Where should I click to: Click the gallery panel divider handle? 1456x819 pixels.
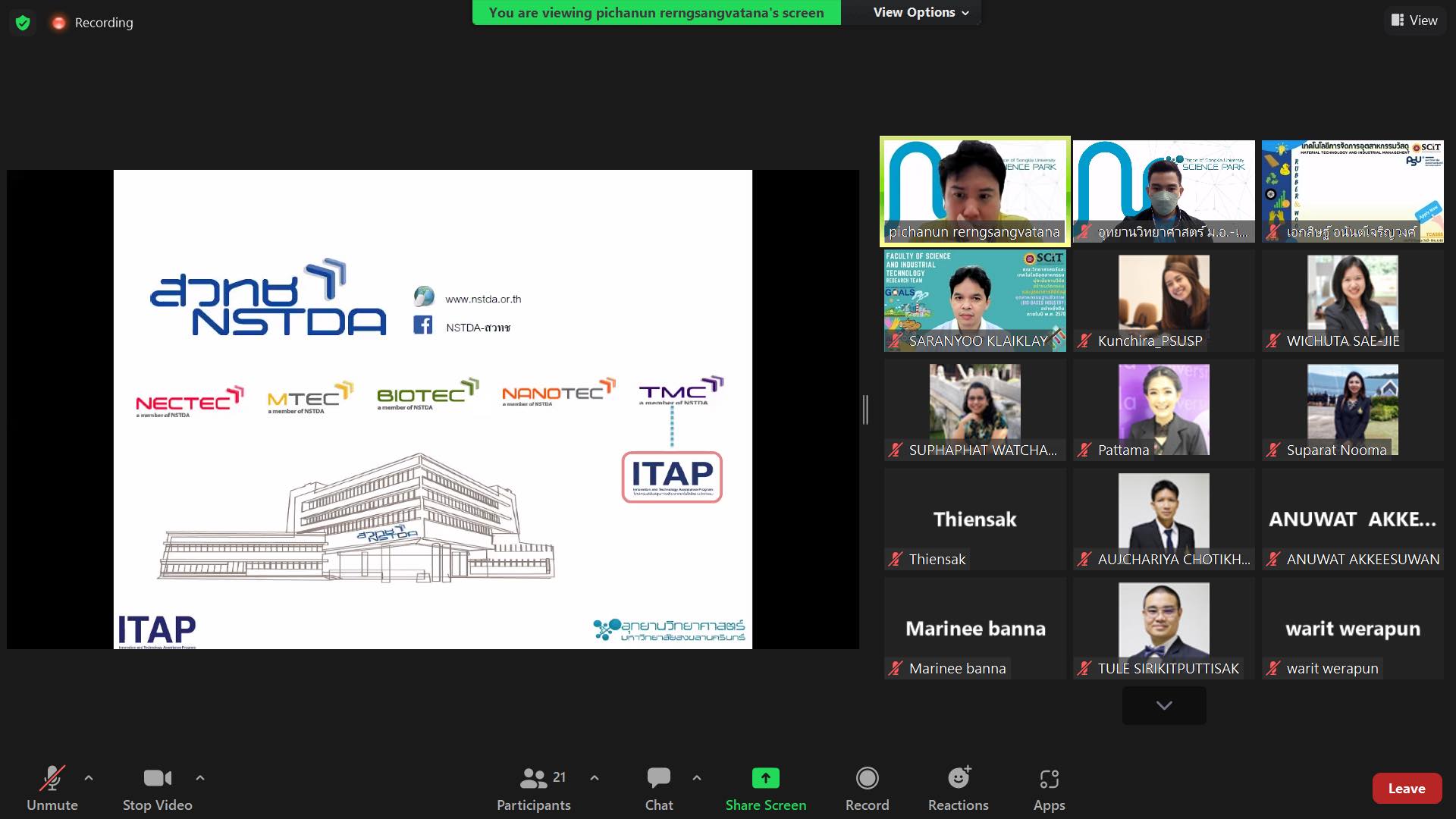pos(866,409)
